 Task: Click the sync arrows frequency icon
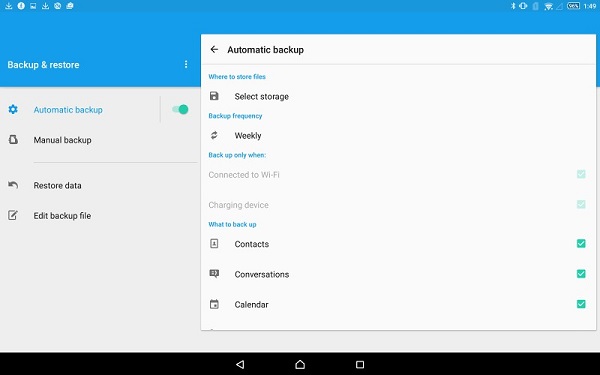tap(214, 135)
